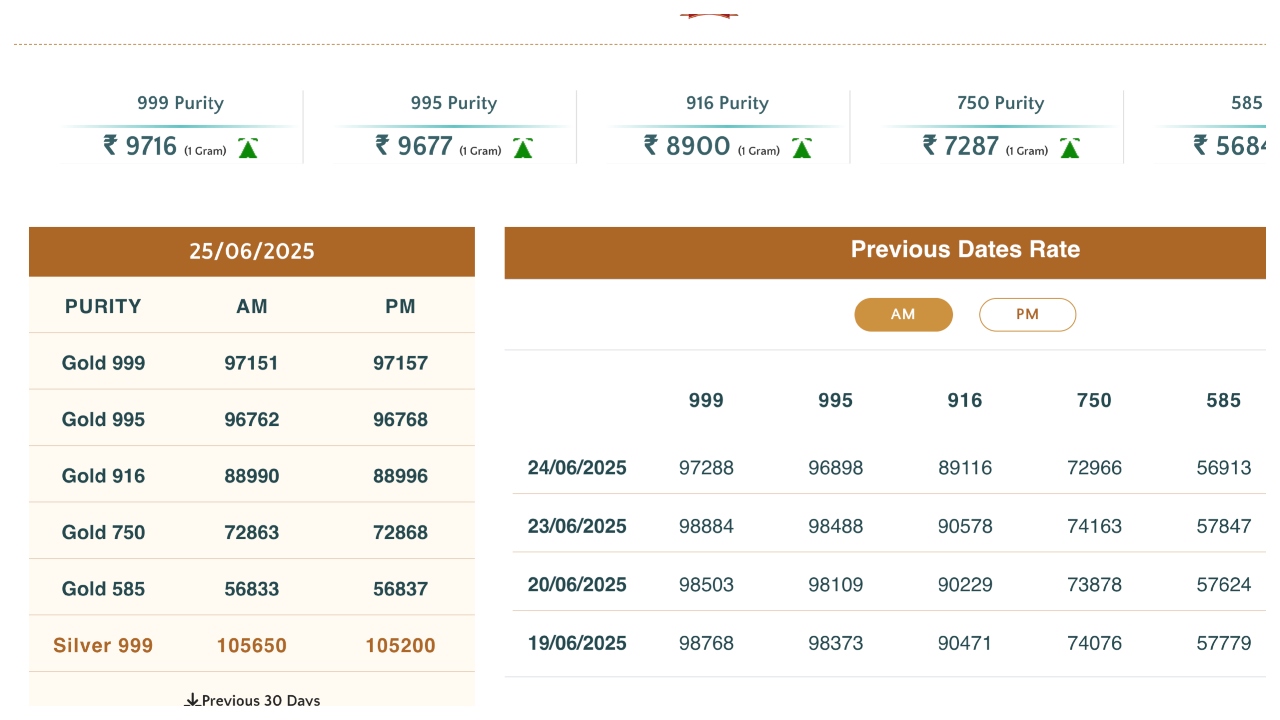Click the download arrow icon beside Previous 30 Days
1280x720 pixels.
point(192,700)
